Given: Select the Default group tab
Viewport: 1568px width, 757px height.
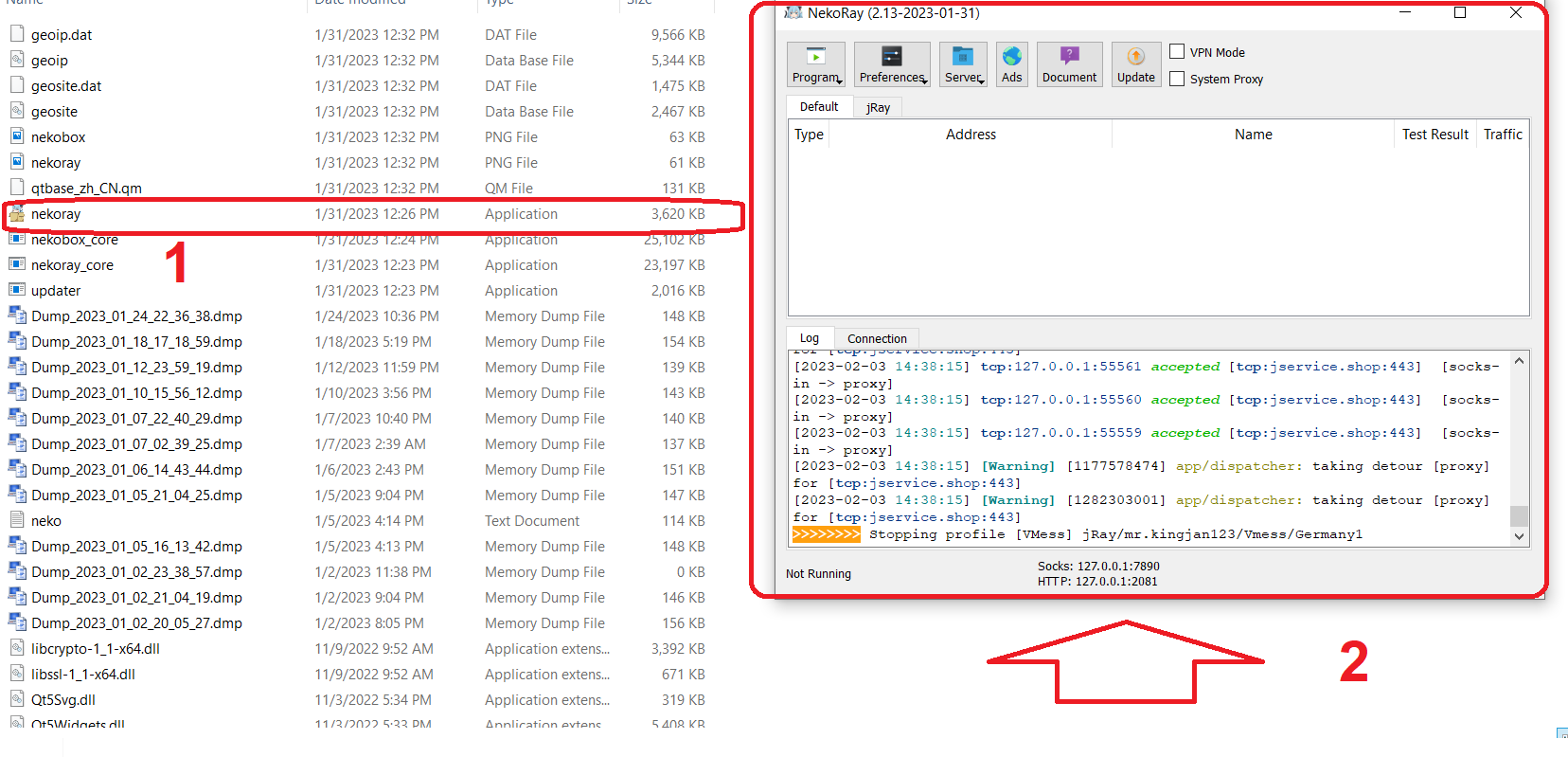Looking at the screenshot, I should tap(819, 107).
